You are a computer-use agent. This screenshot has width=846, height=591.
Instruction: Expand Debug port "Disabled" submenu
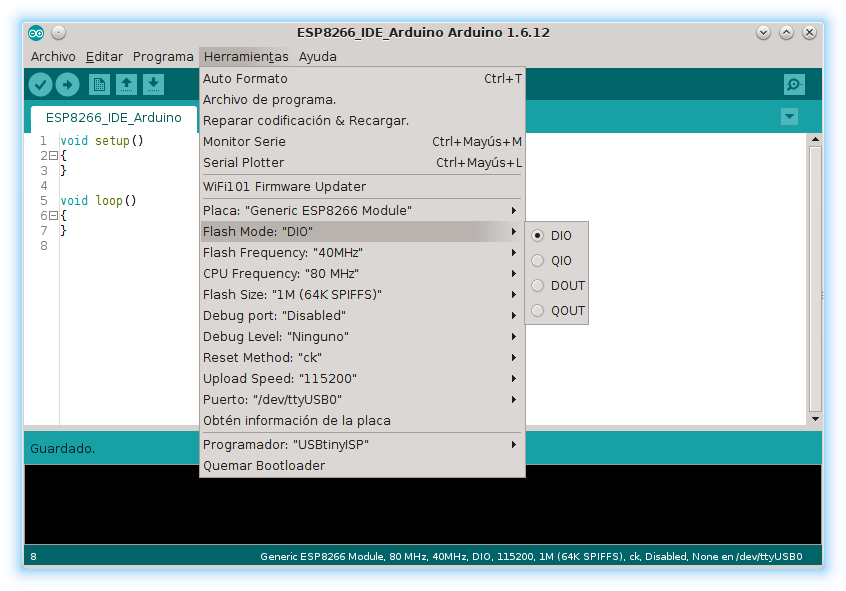click(362, 316)
